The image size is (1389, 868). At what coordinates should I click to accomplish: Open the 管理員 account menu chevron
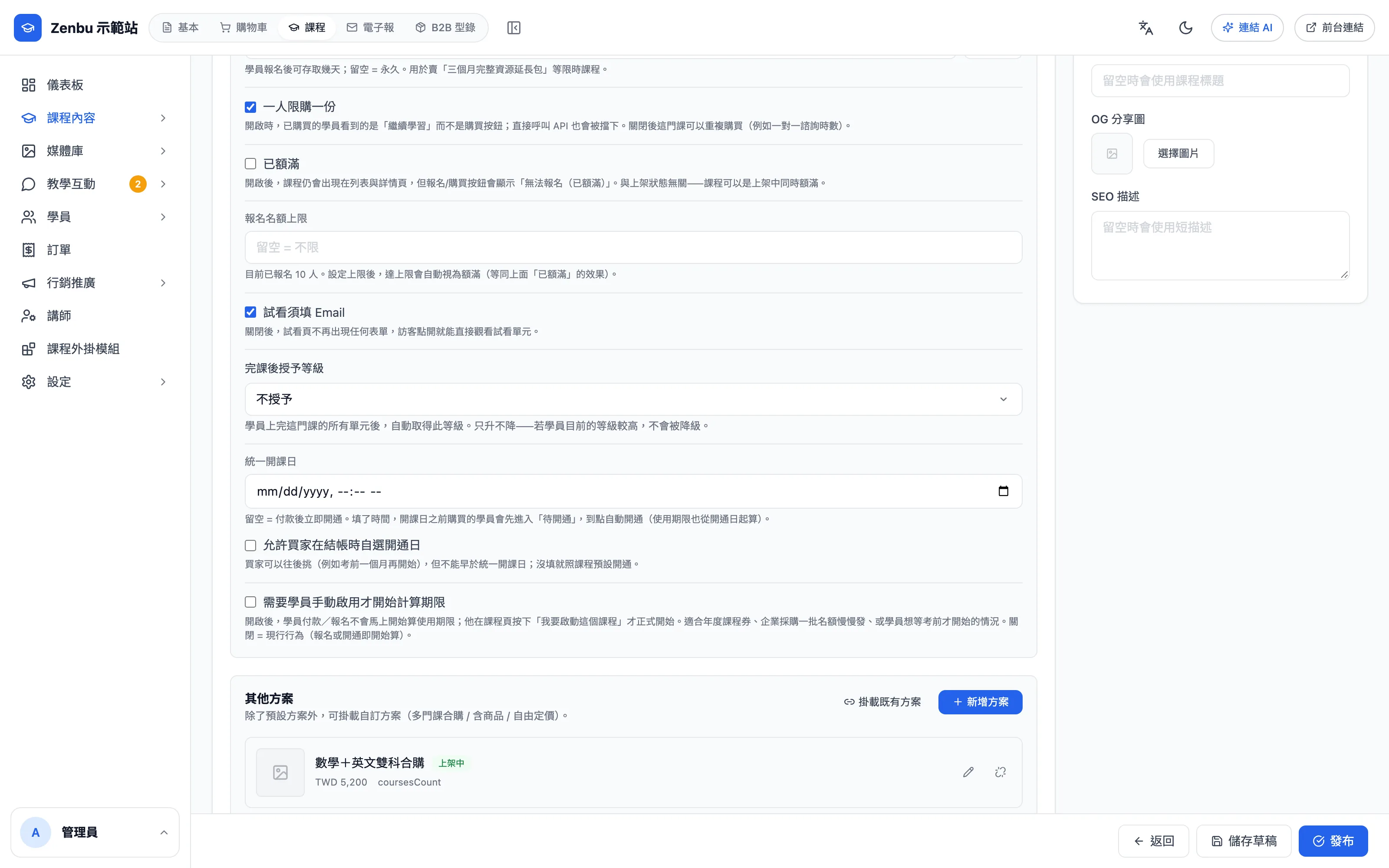click(164, 832)
